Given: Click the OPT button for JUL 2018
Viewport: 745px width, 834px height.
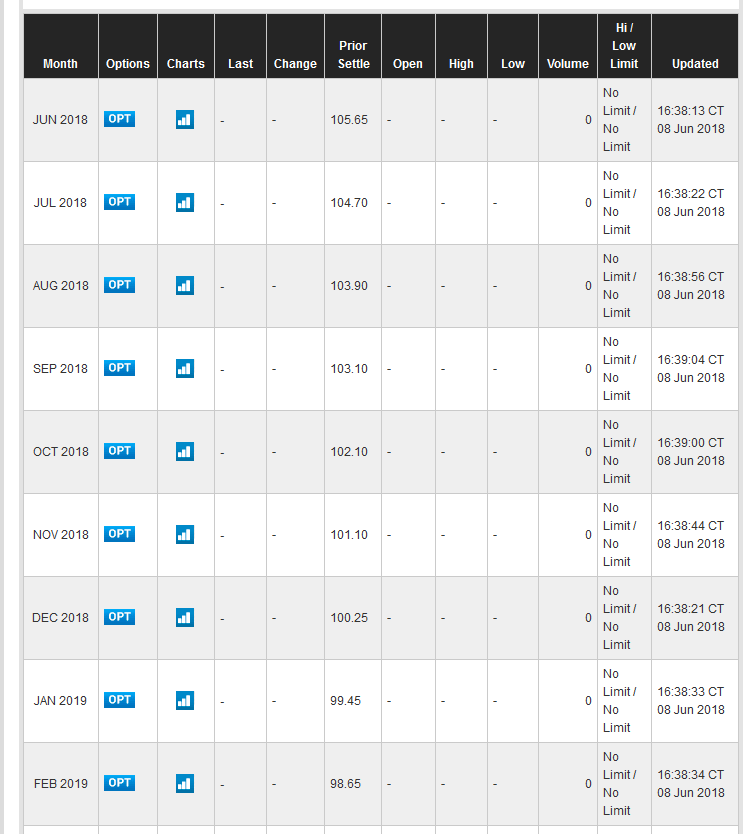Looking at the screenshot, I should click(119, 202).
